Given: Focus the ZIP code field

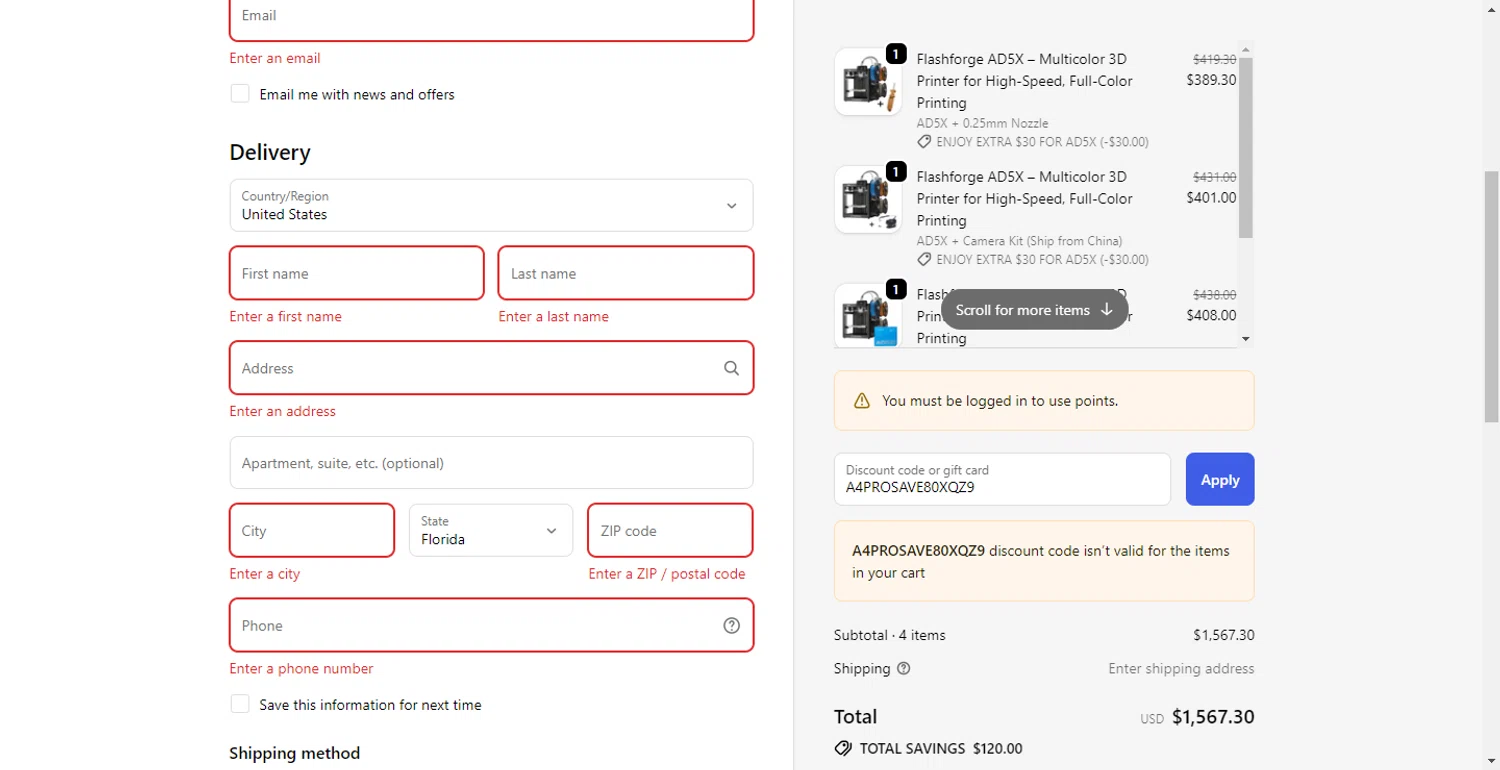Looking at the screenshot, I should click(670, 531).
